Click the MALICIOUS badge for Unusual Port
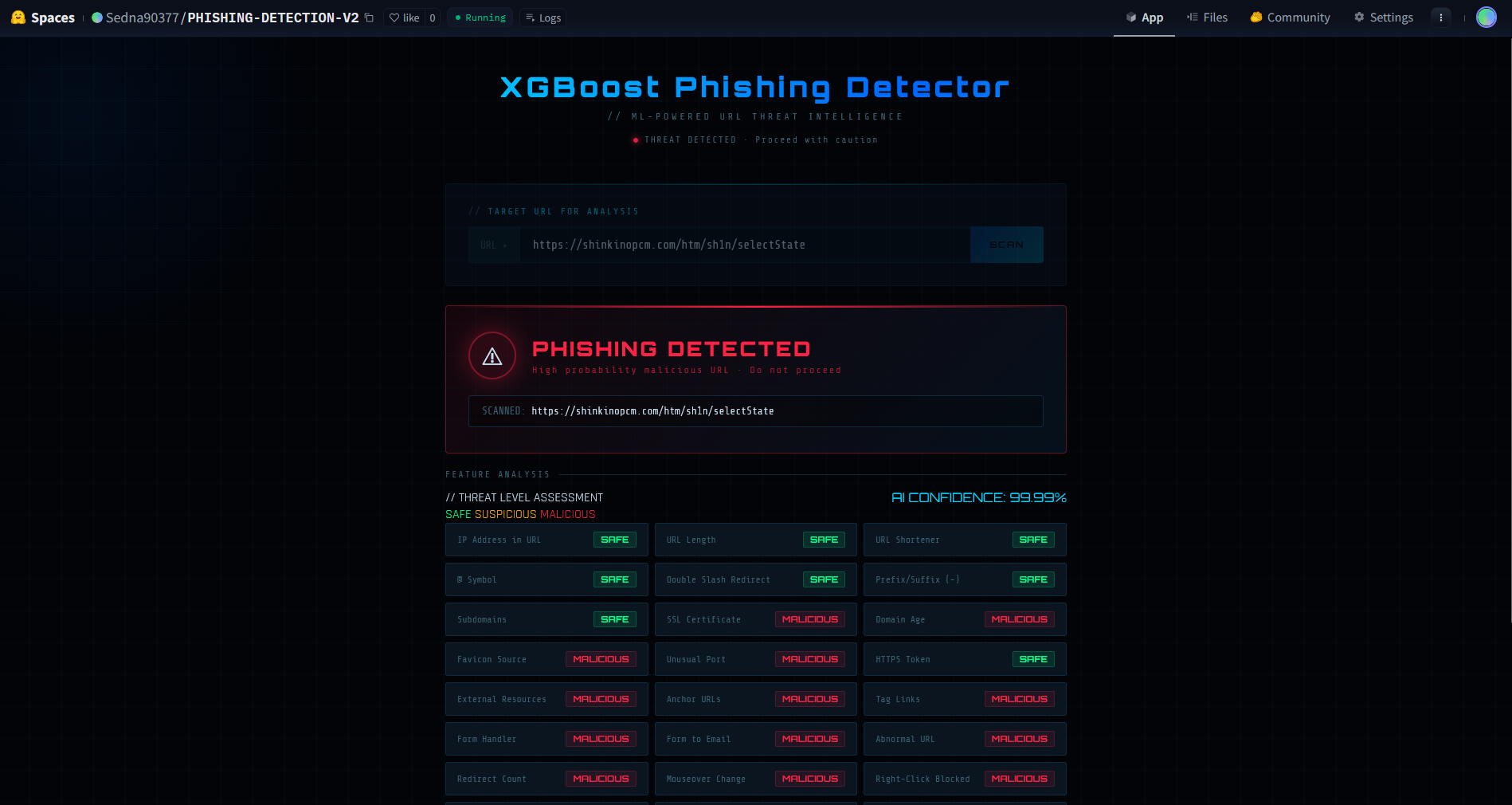This screenshot has width=1512, height=805. 809,659
